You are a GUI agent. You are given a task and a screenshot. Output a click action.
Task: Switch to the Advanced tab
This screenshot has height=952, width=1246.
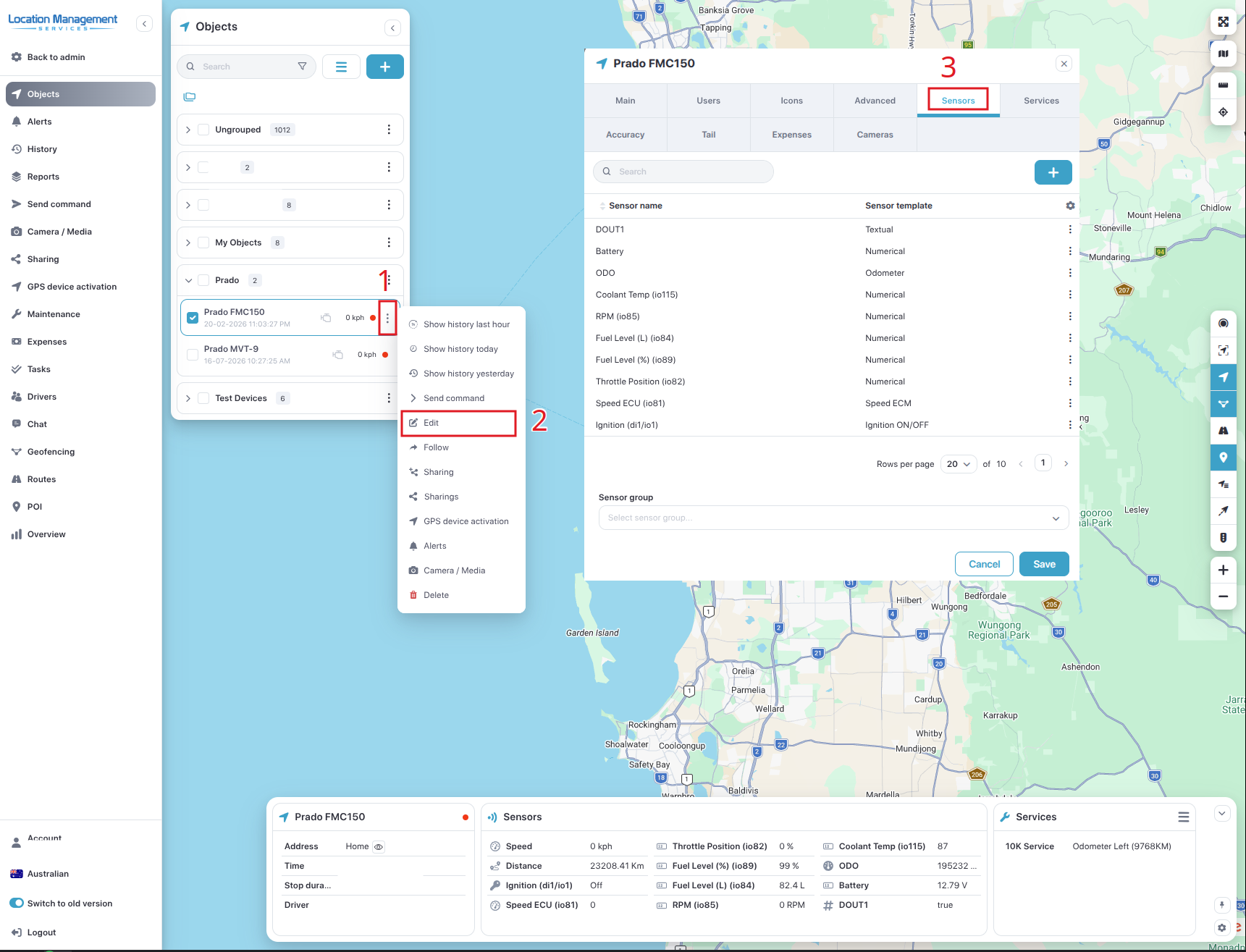pyautogui.click(x=875, y=101)
